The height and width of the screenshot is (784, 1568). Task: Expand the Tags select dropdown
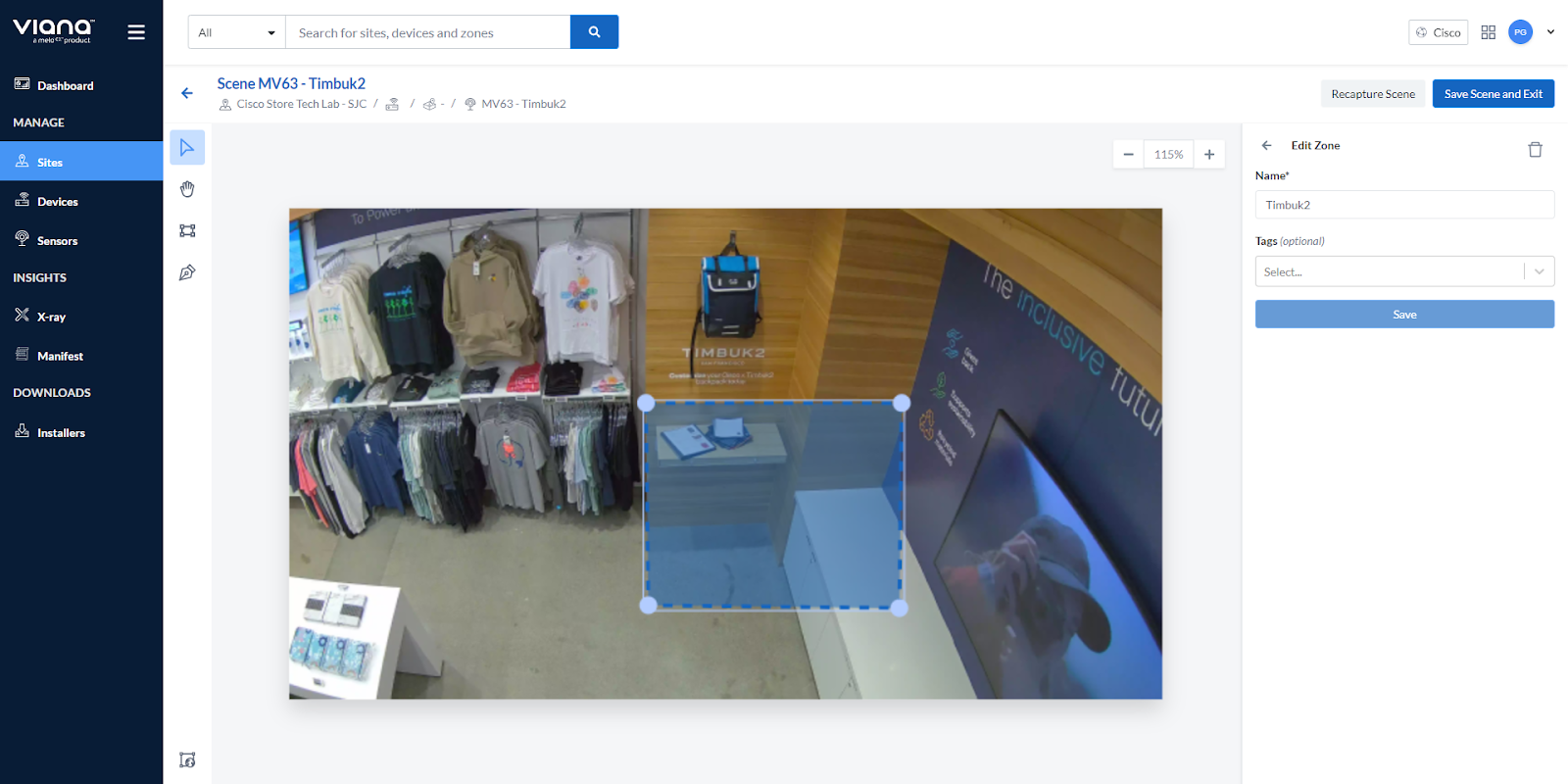tap(1539, 271)
